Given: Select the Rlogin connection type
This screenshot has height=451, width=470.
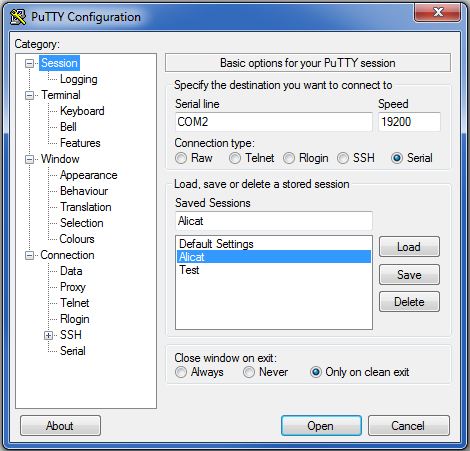Looking at the screenshot, I should click(289, 158).
